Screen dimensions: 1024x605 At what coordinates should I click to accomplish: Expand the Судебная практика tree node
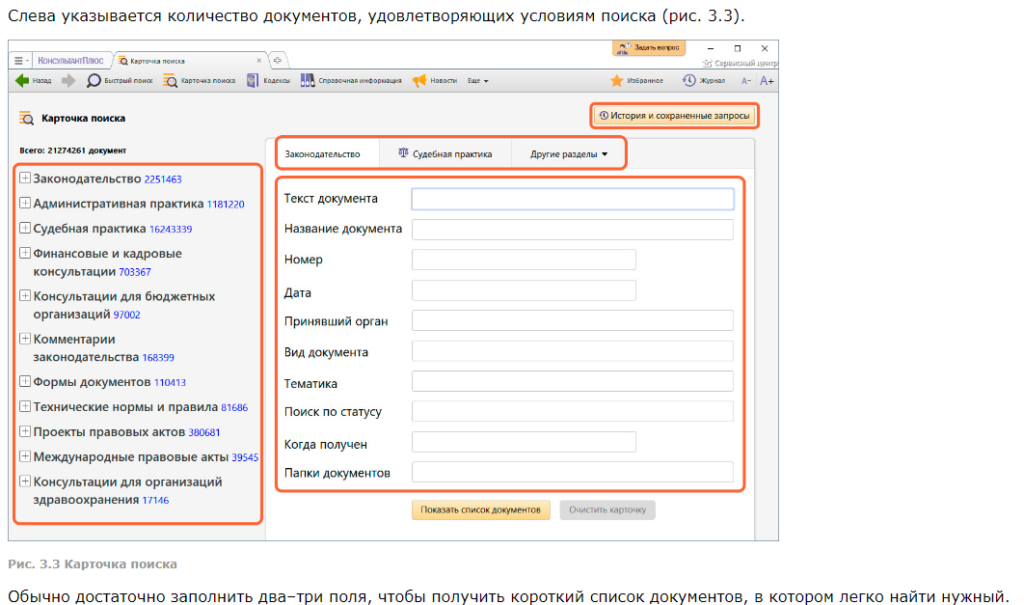pyautogui.click(x=25, y=227)
